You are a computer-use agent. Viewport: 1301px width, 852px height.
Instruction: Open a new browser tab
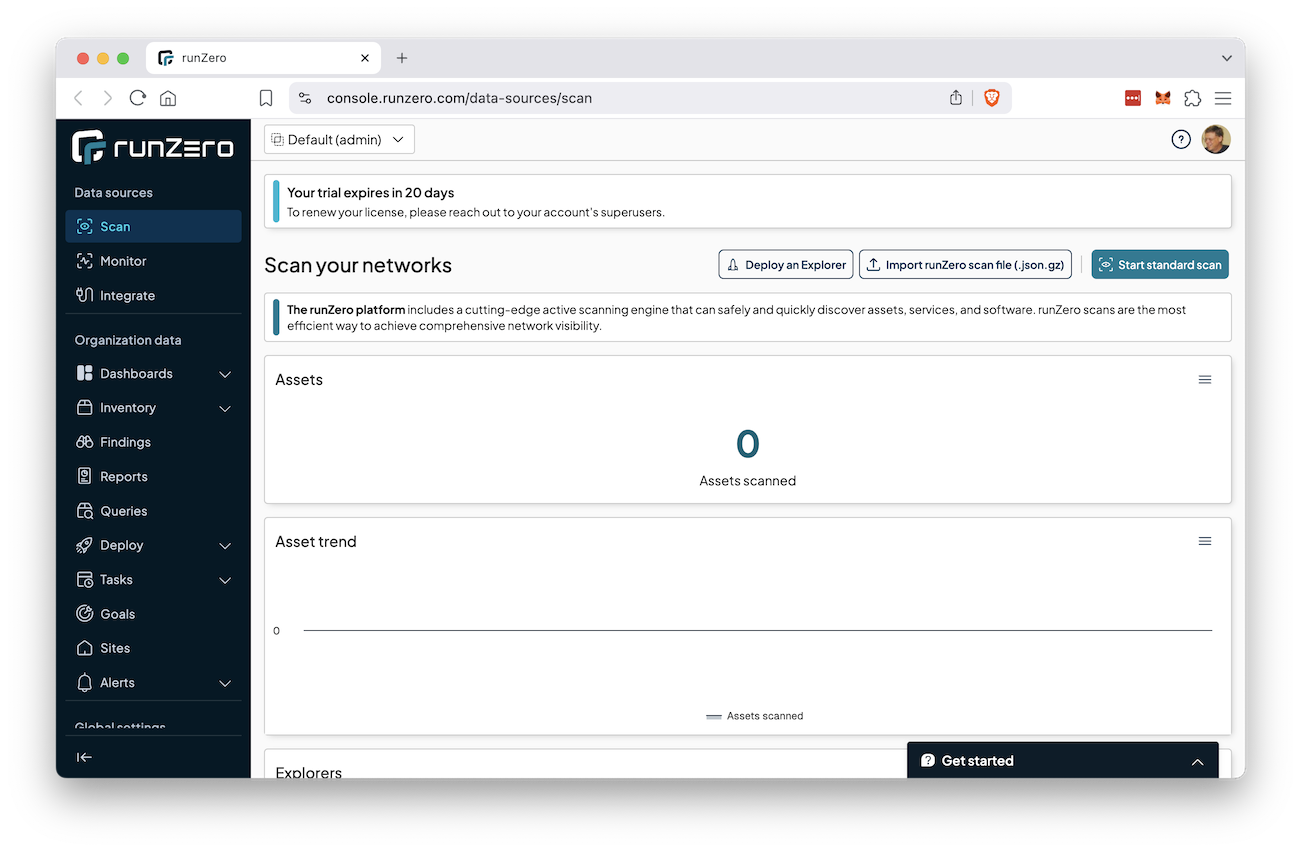(402, 58)
